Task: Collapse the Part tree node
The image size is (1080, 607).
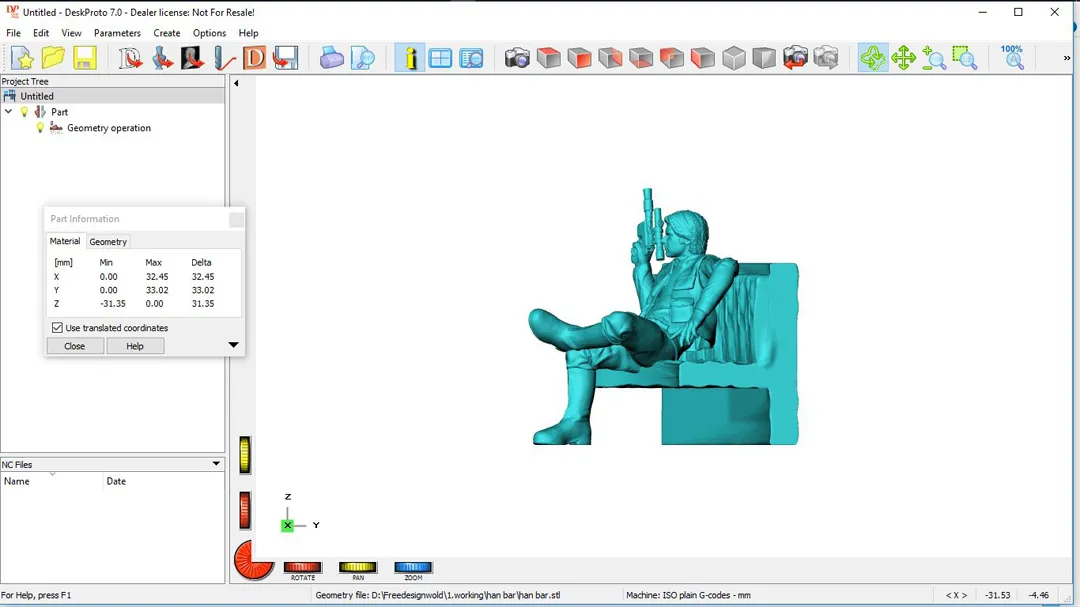Action: (x=8, y=111)
